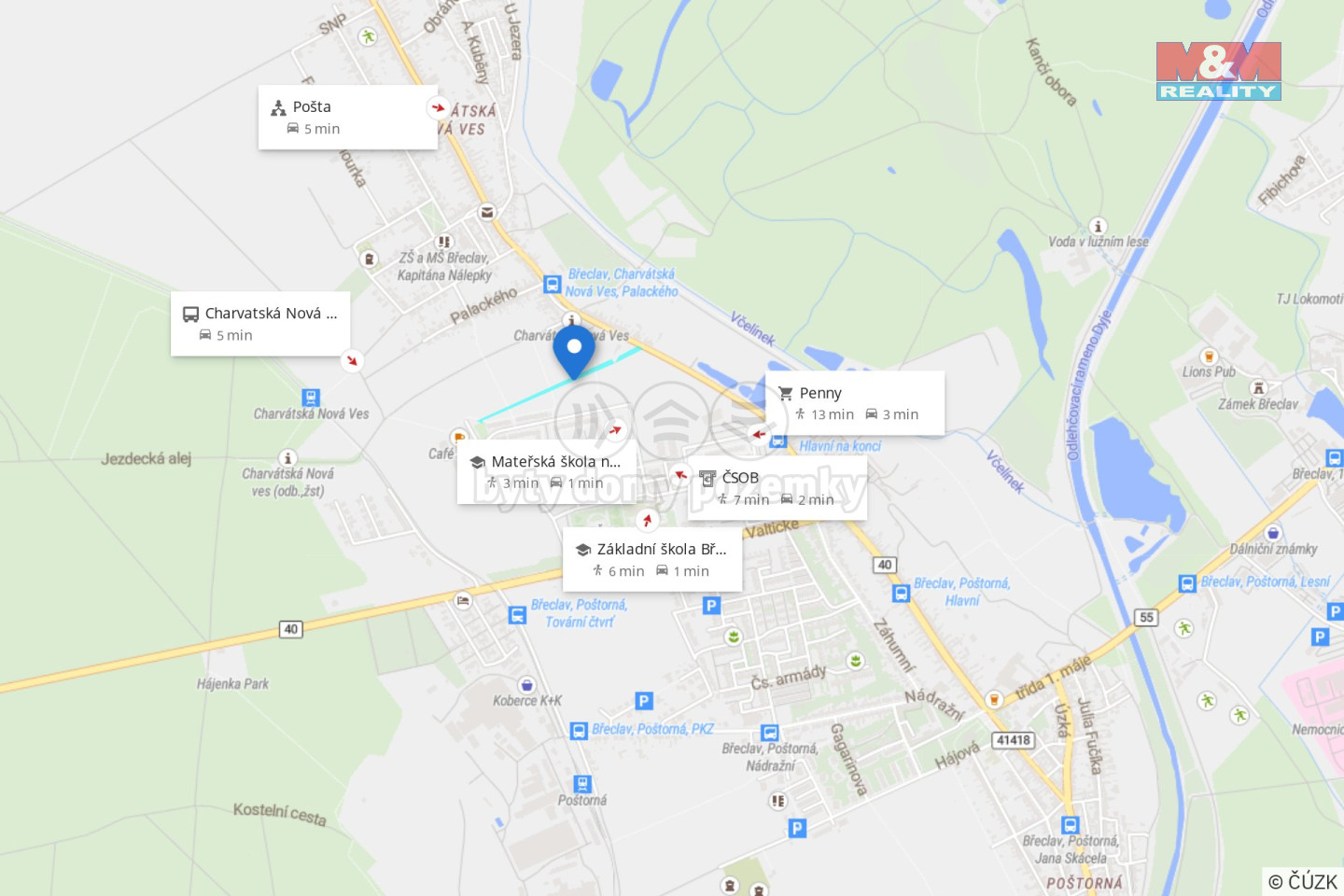
Task: Select Voda v lužním lese info icon
Action: click(1099, 226)
